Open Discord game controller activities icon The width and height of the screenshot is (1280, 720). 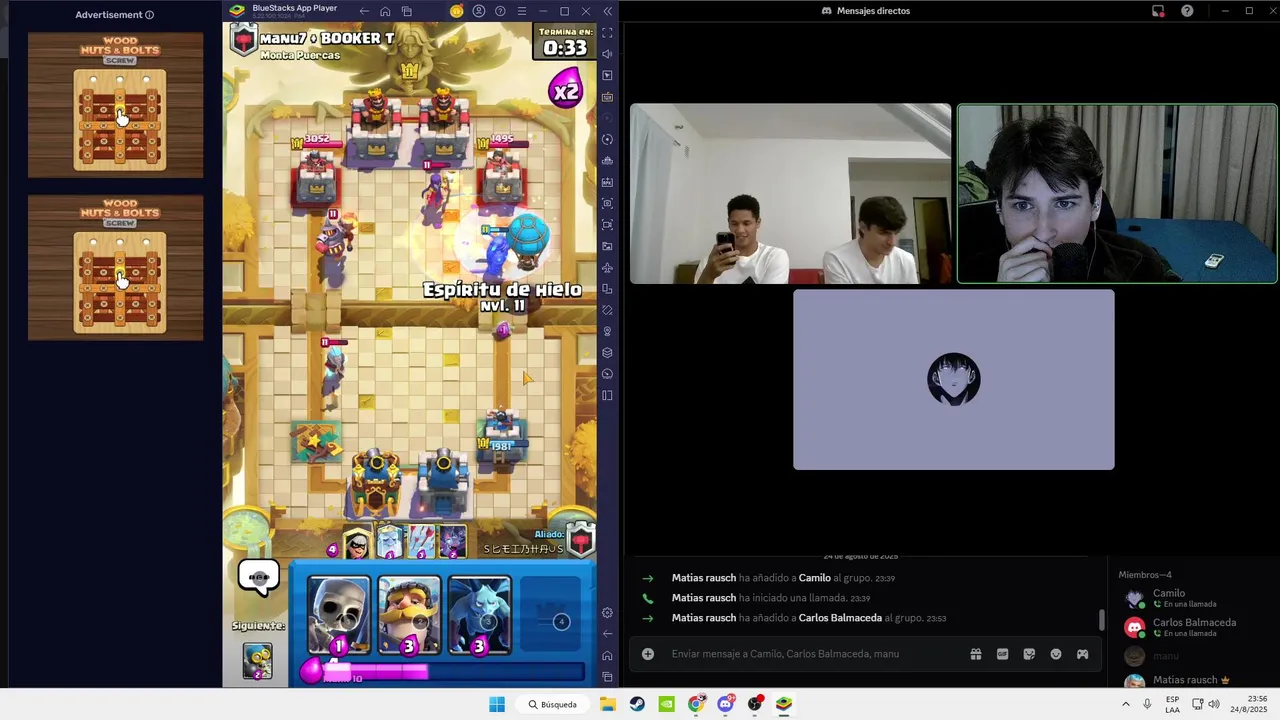point(1082,654)
